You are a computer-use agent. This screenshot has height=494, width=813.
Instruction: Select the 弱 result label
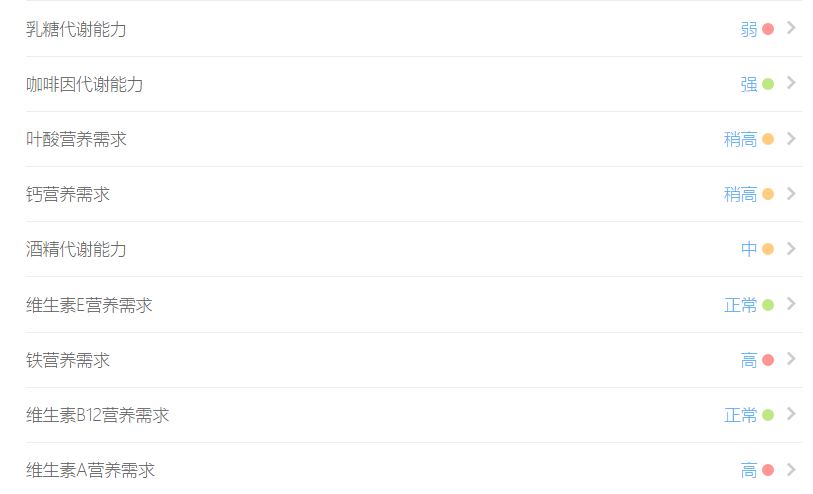[x=749, y=29]
